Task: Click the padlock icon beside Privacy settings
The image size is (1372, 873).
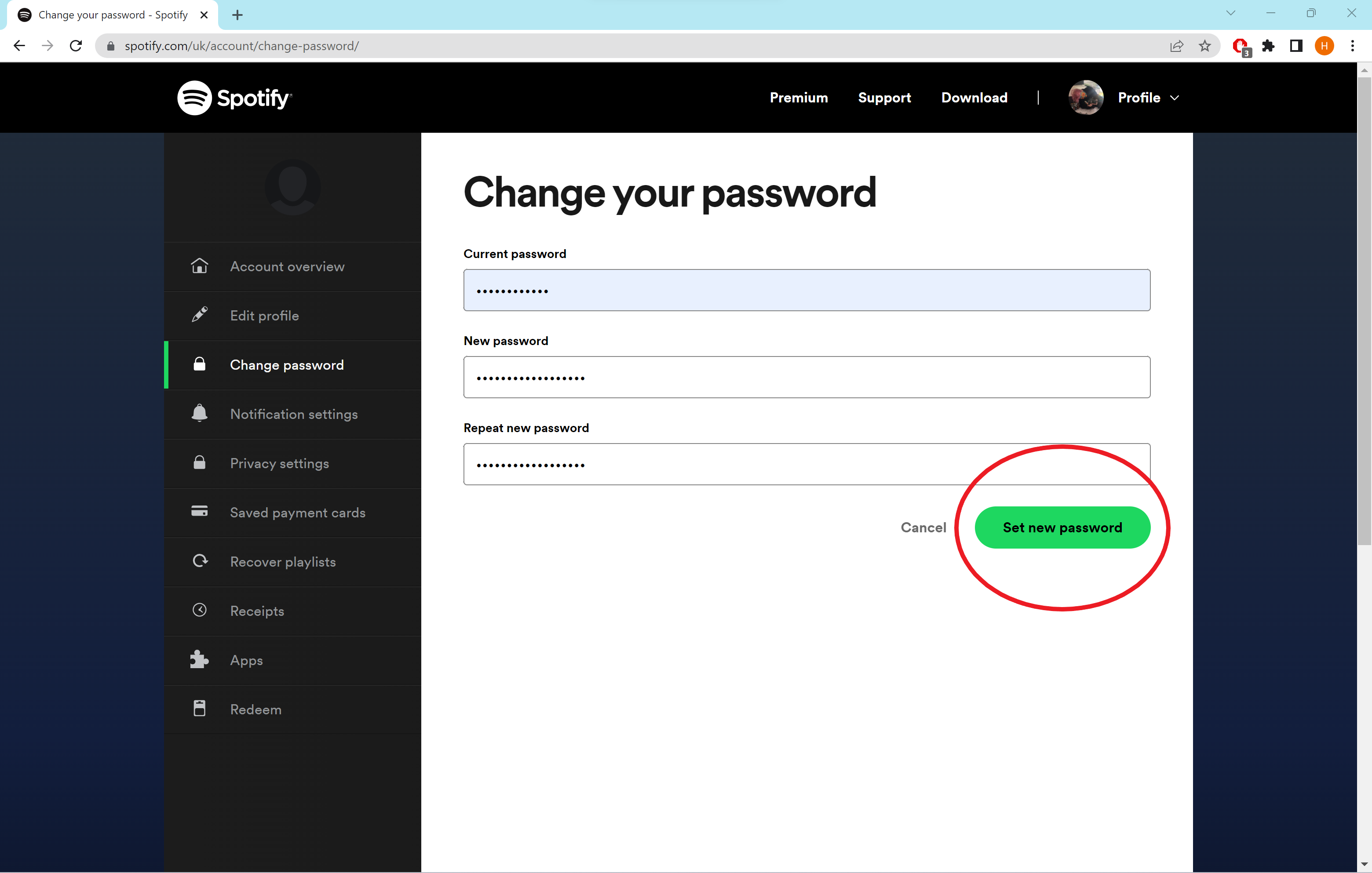Action: click(x=199, y=462)
